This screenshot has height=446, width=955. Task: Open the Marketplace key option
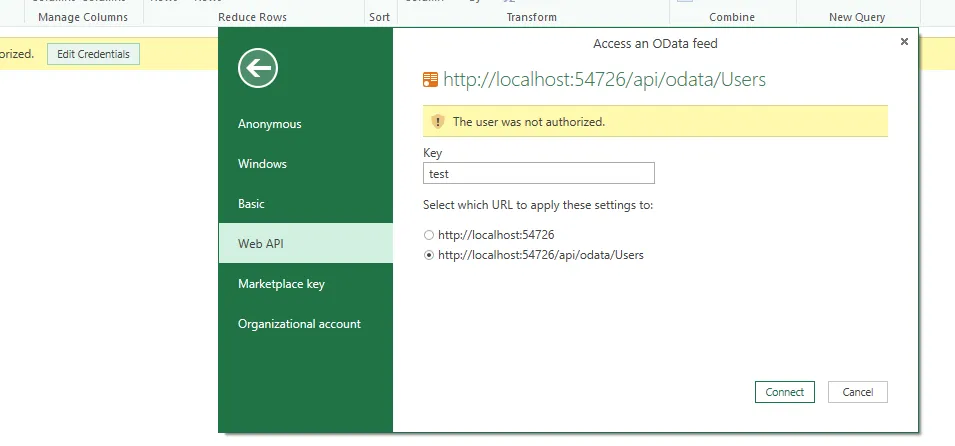(282, 284)
